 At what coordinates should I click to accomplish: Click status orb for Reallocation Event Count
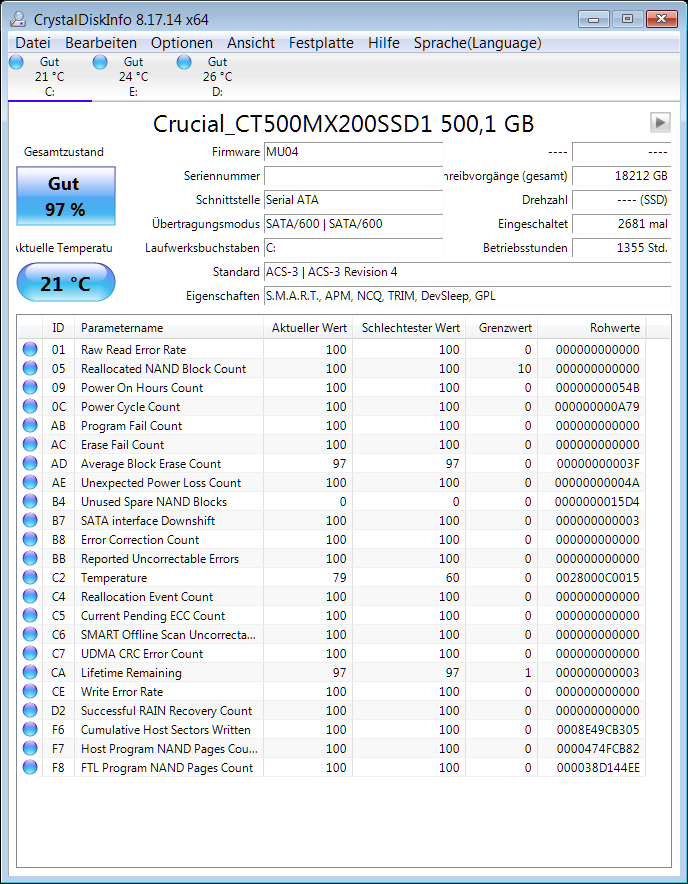click(30, 596)
